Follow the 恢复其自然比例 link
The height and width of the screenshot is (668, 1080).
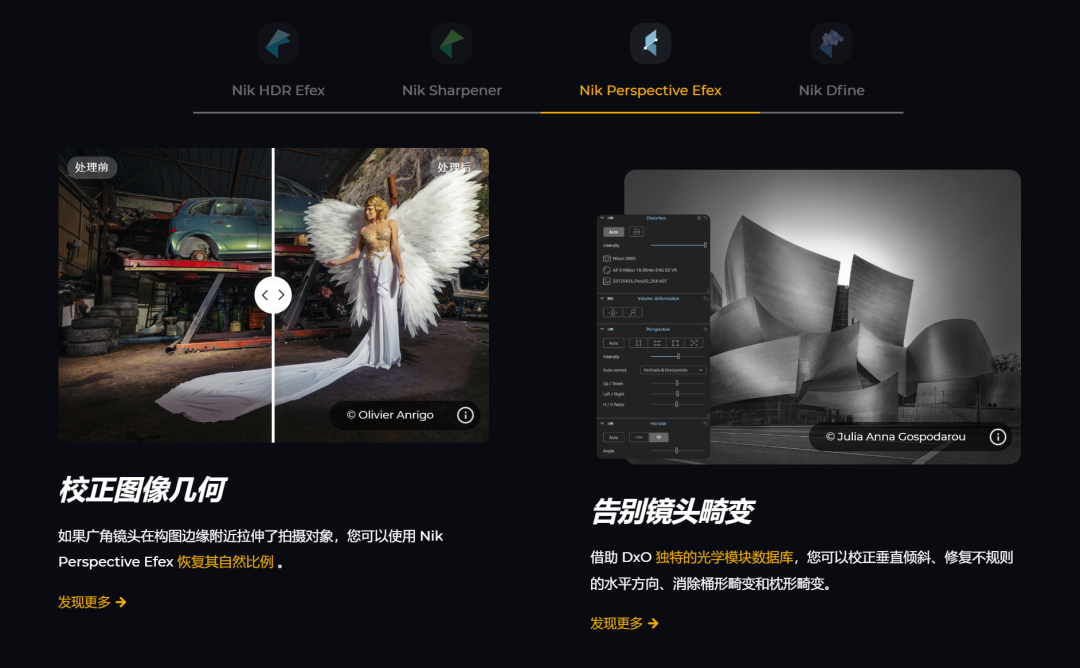[225, 562]
